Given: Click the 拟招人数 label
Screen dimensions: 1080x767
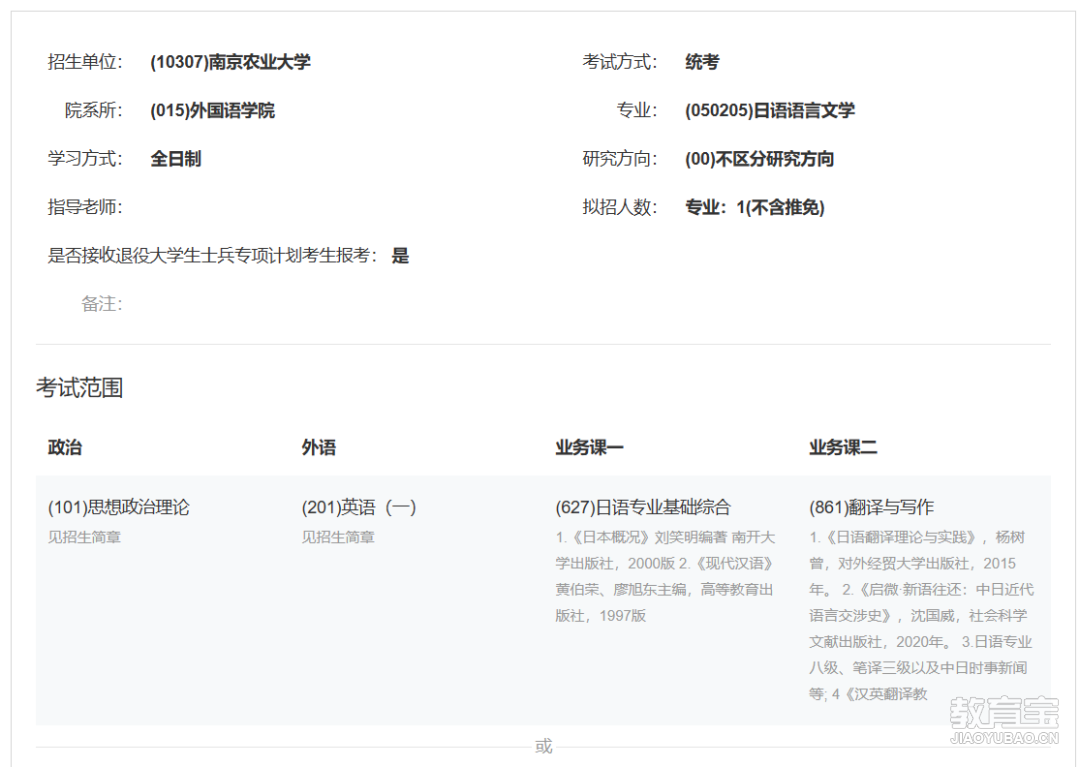Looking at the screenshot, I should pyautogui.click(x=620, y=207).
